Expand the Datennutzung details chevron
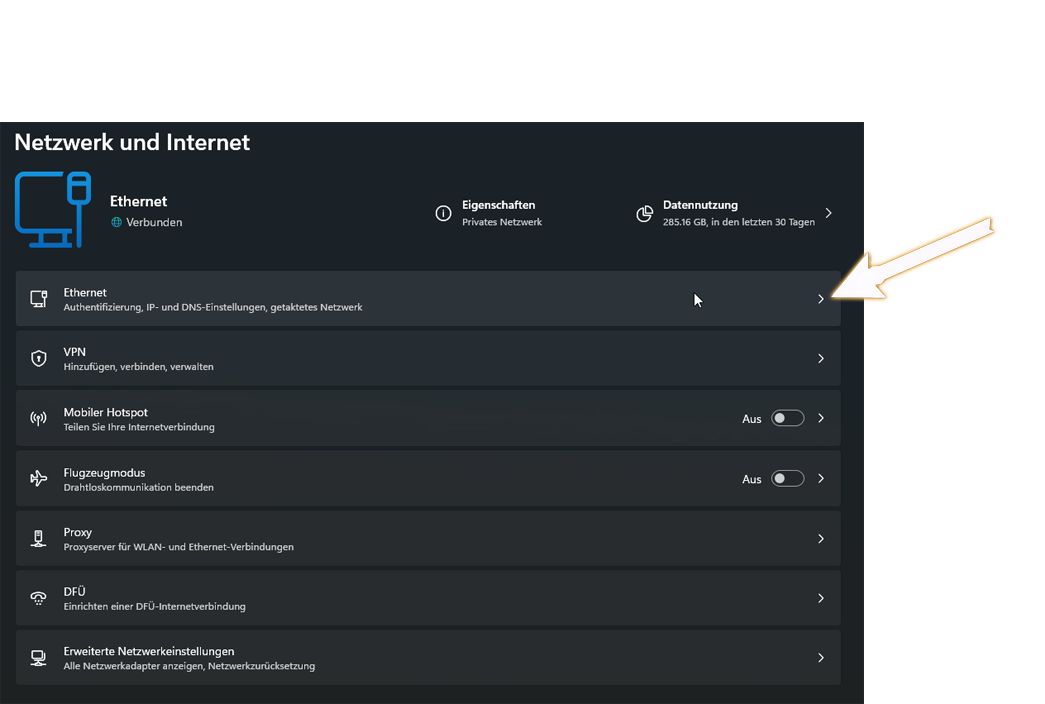The image size is (1045, 704). (x=828, y=212)
